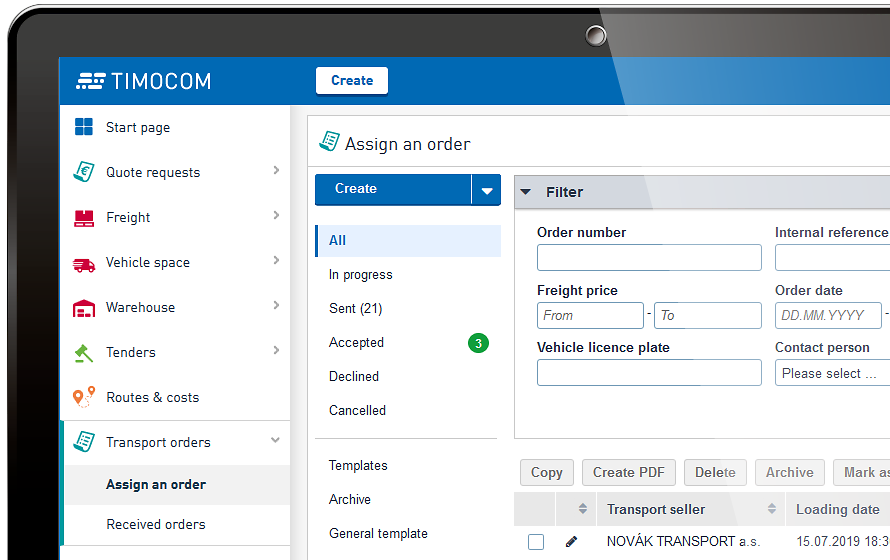The height and width of the screenshot is (560, 890).
Task: Click the Vehicle space truck icon
Action: [x=84, y=264]
